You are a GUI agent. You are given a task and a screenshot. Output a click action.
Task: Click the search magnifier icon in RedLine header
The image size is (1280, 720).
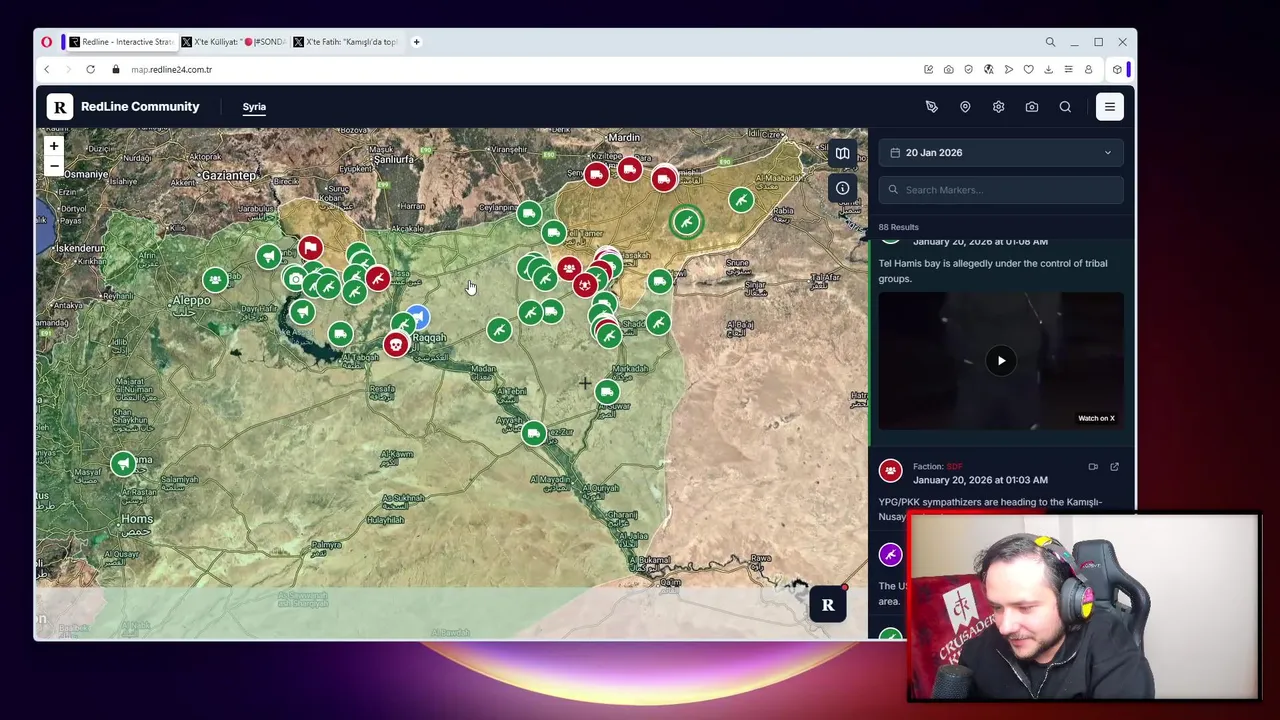click(x=1065, y=106)
